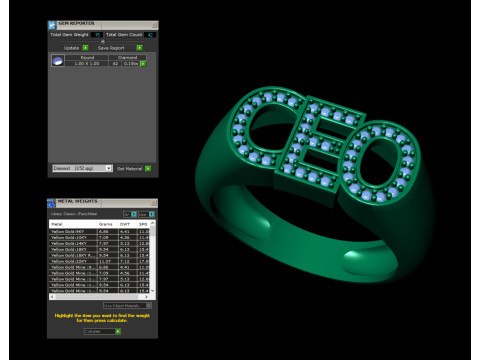Click the Metal column header
This screenshot has height=360, width=480.
coord(73,224)
